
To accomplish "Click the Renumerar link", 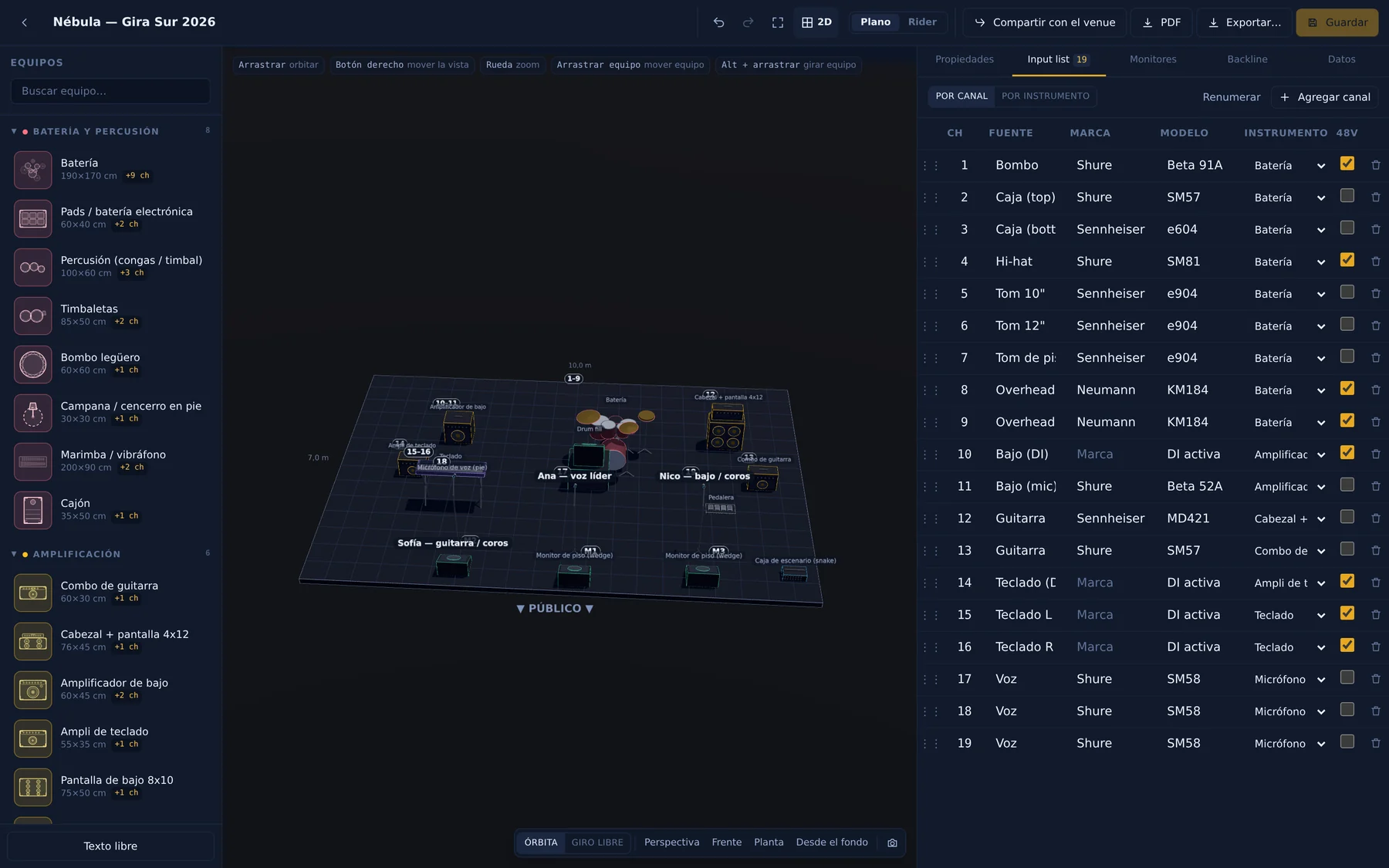I will (x=1232, y=97).
